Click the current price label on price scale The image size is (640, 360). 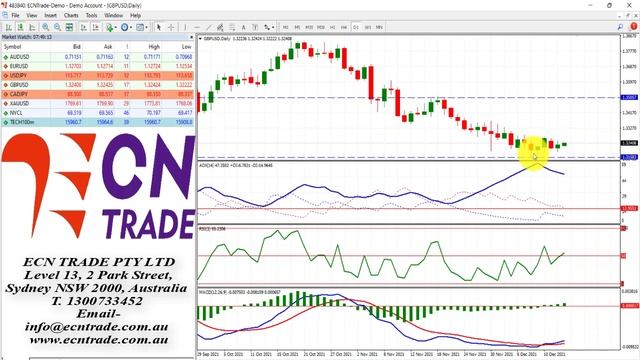click(x=629, y=143)
